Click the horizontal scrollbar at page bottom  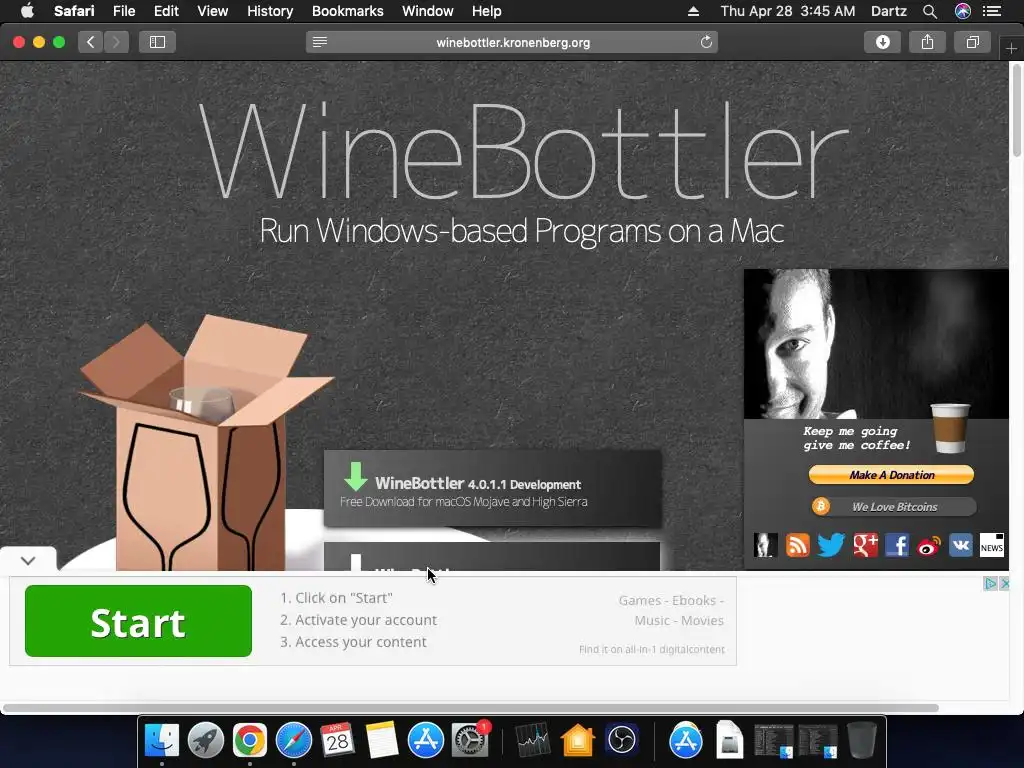click(470, 708)
